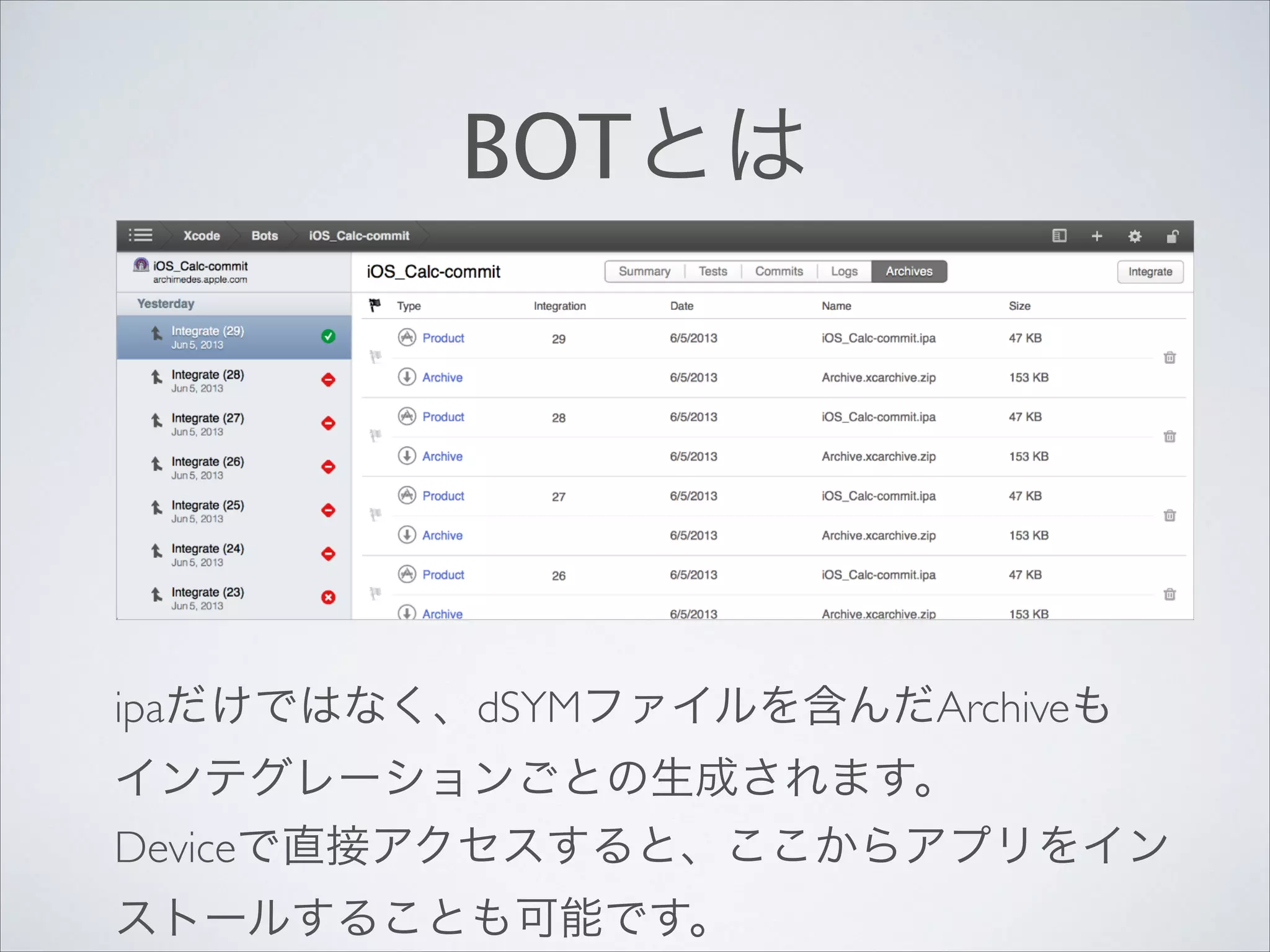Open the gear settings icon
Screen dimensions: 1270x952
click(1135, 236)
